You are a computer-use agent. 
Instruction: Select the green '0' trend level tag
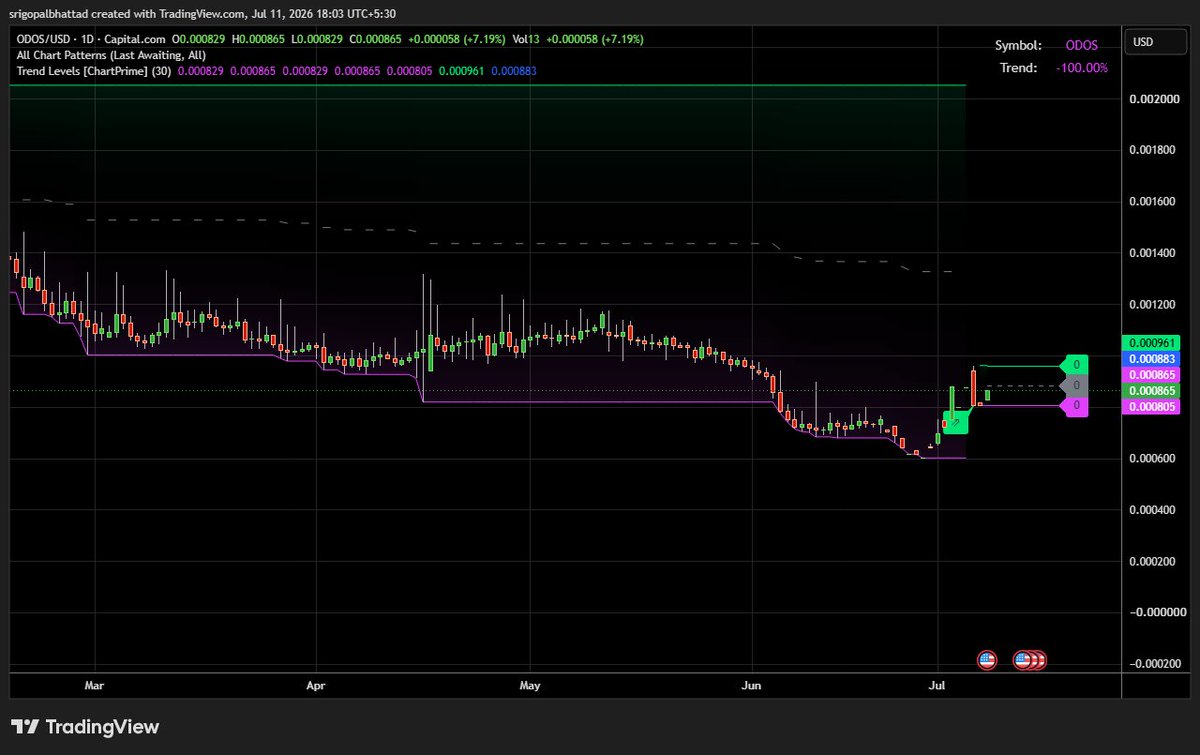click(1076, 365)
